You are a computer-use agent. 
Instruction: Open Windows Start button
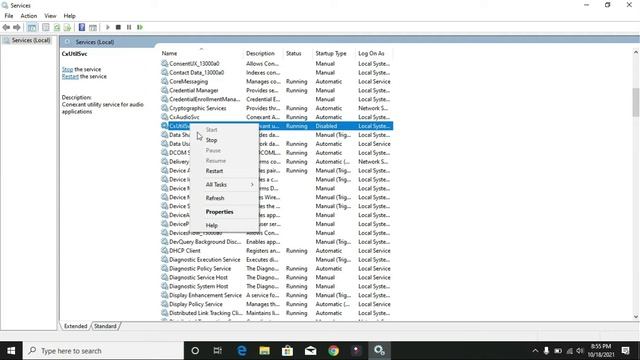click(x=11, y=351)
